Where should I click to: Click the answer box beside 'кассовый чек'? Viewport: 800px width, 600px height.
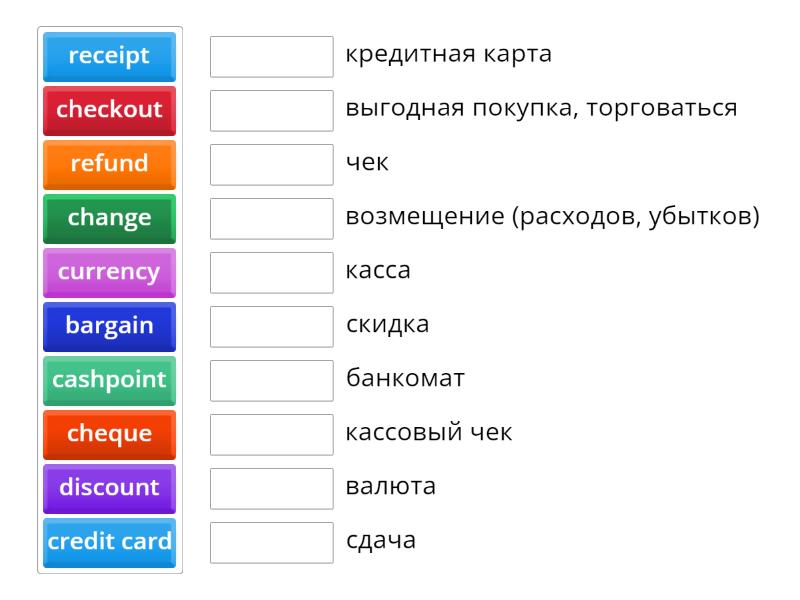[x=271, y=434]
